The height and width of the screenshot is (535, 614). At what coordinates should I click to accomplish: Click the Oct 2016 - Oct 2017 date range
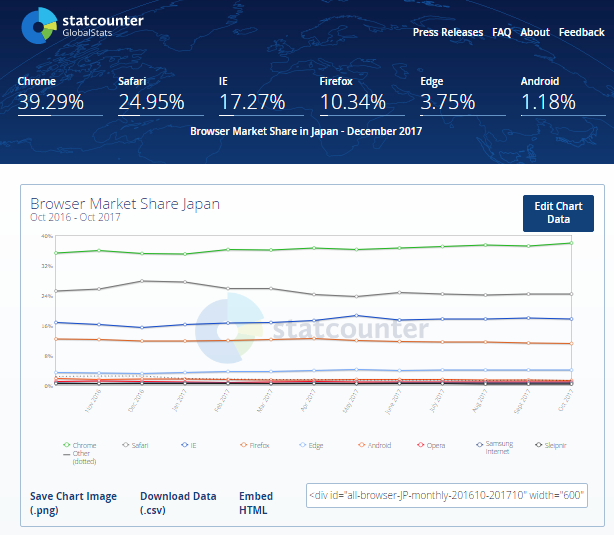pos(75,217)
